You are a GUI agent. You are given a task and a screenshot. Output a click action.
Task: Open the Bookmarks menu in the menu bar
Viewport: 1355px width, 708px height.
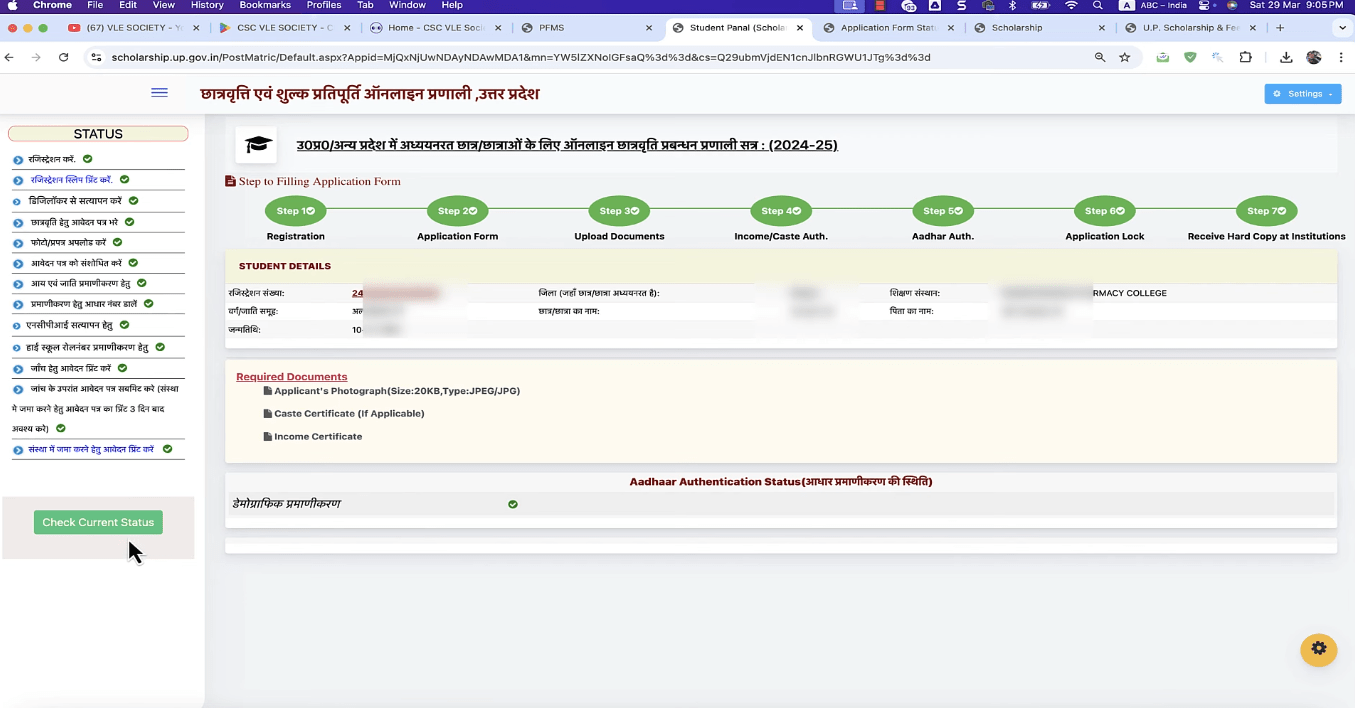[x=264, y=5]
